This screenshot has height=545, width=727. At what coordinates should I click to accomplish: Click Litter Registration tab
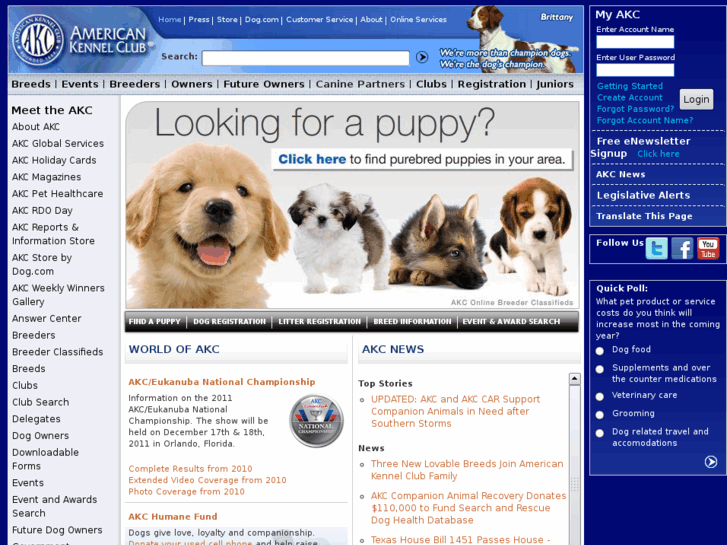pyautogui.click(x=319, y=321)
